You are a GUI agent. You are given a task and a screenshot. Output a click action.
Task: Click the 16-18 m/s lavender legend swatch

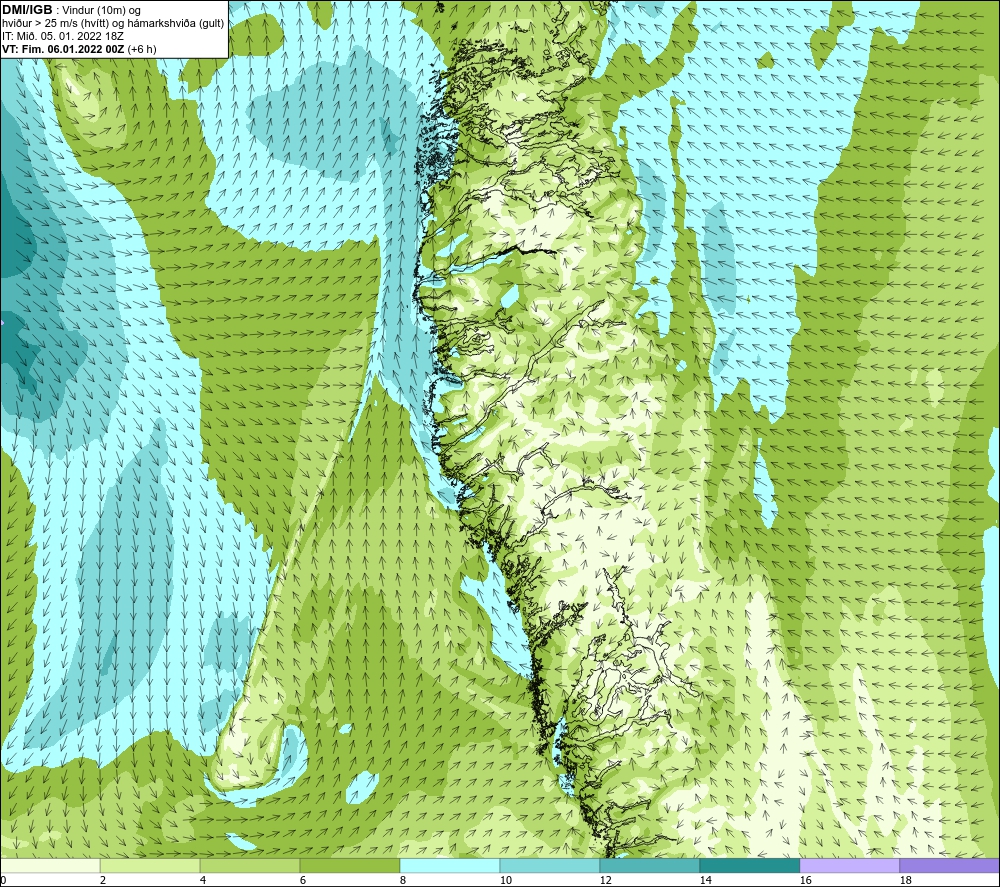click(849, 865)
